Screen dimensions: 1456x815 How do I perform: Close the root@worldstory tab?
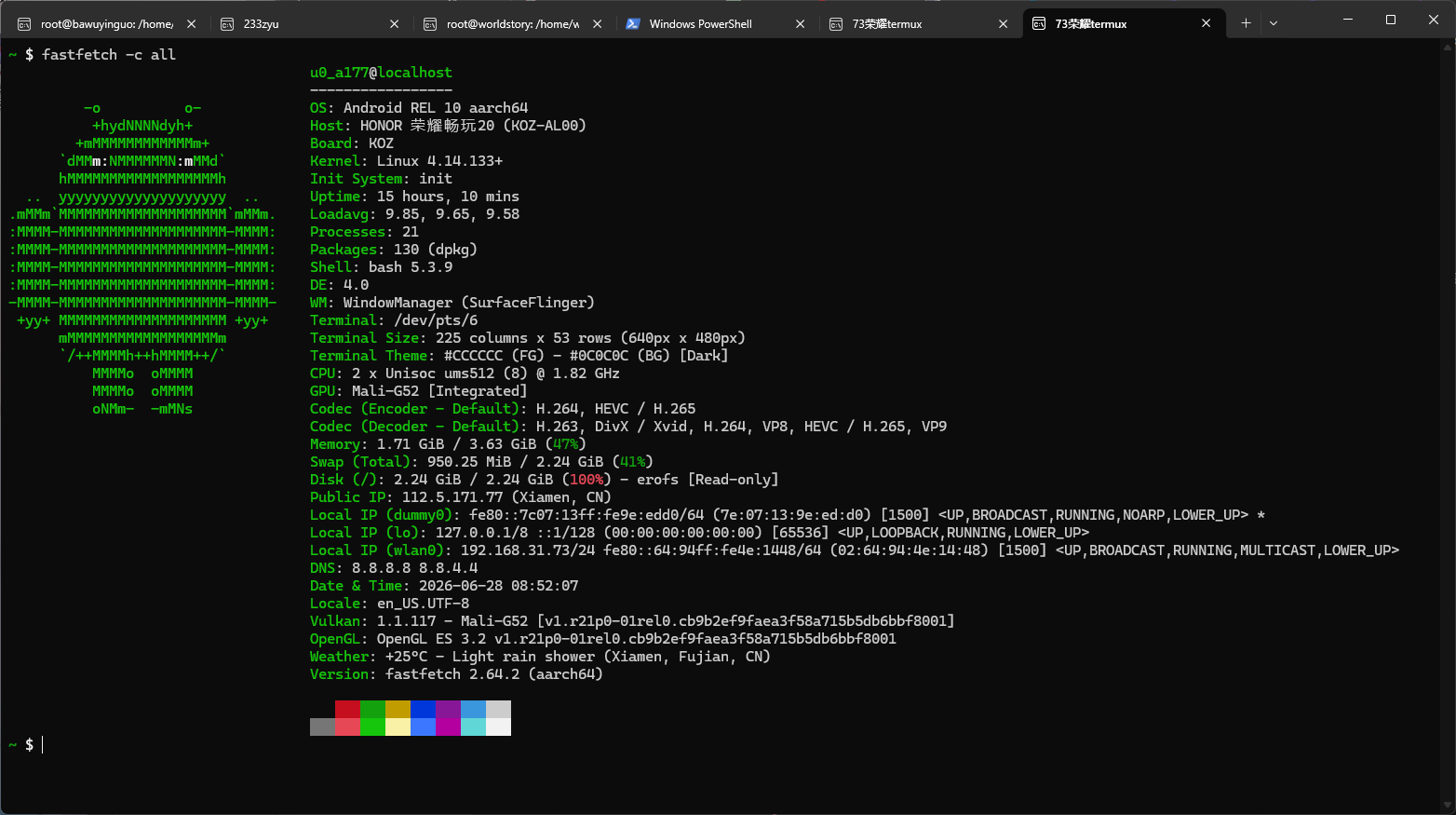tap(597, 24)
